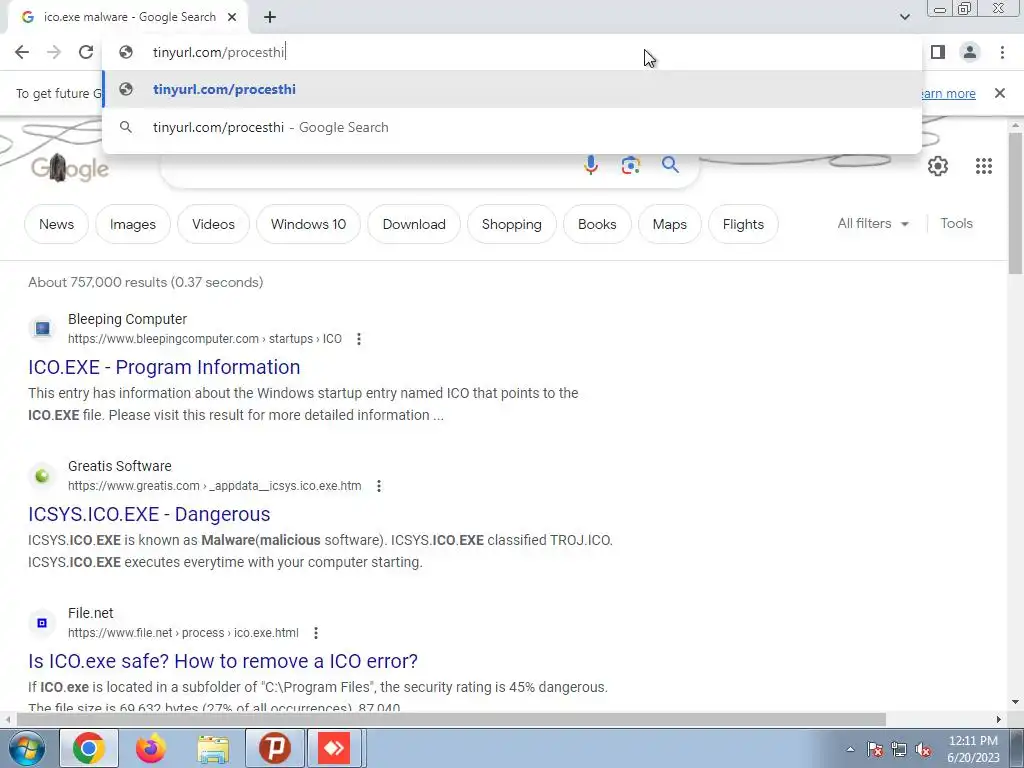Apply the Download filter chip

(x=414, y=224)
